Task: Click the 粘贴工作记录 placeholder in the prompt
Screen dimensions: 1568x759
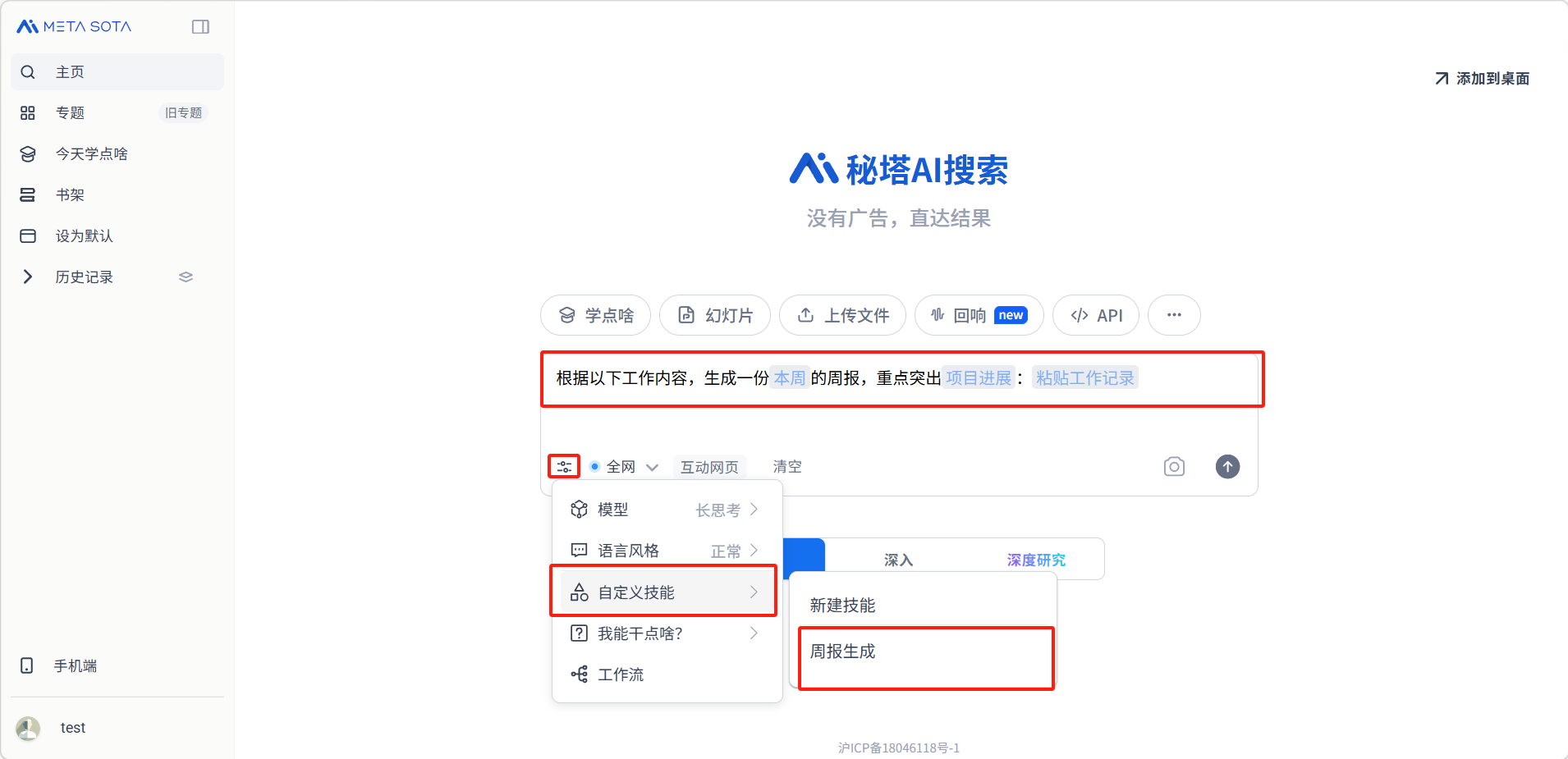Action: click(x=1084, y=378)
